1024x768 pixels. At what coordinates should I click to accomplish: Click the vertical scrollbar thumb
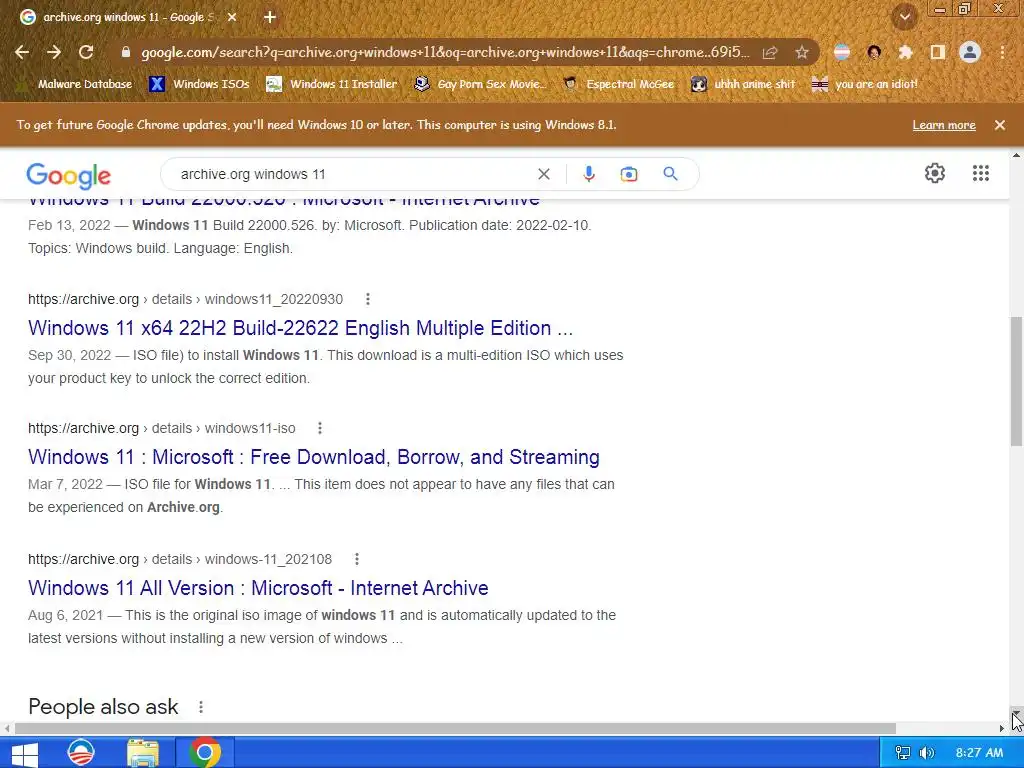1016,381
